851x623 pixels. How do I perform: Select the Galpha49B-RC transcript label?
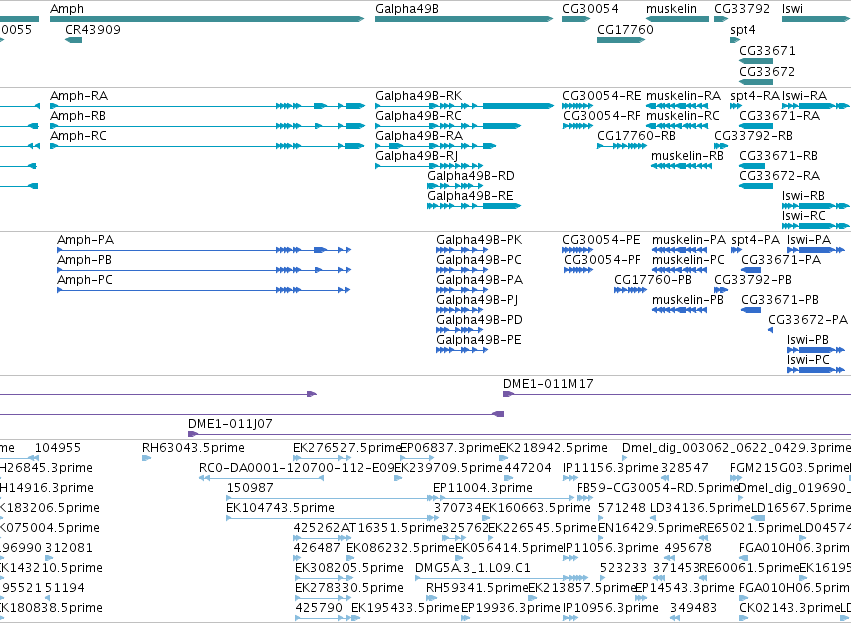click(418, 116)
